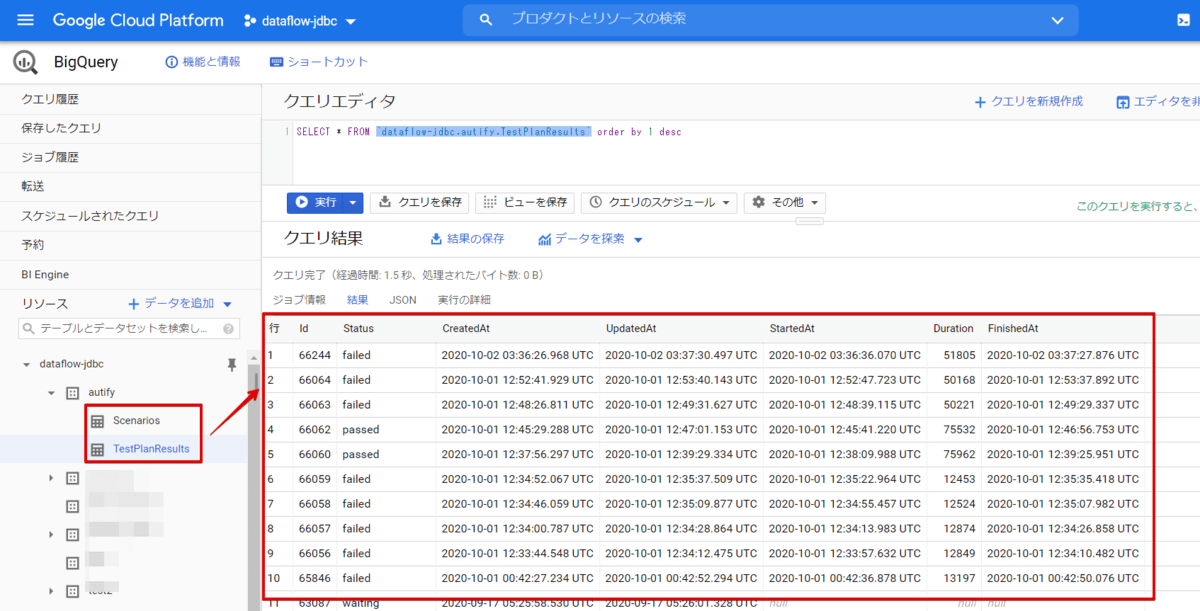Click the クエリを保存 button
Image resolution: width=1200 pixels, height=611 pixels.
[x=420, y=202]
